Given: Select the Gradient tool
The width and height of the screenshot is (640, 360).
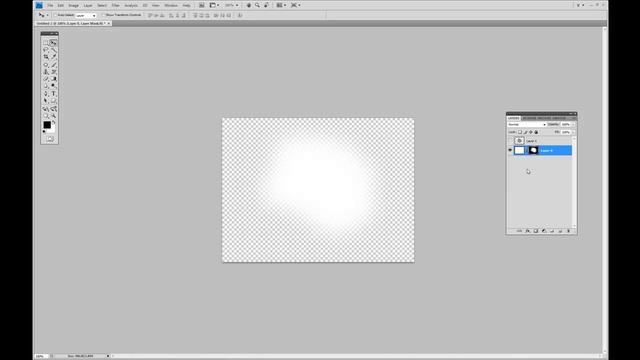Looking at the screenshot, I should pyautogui.click(x=53, y=79).
